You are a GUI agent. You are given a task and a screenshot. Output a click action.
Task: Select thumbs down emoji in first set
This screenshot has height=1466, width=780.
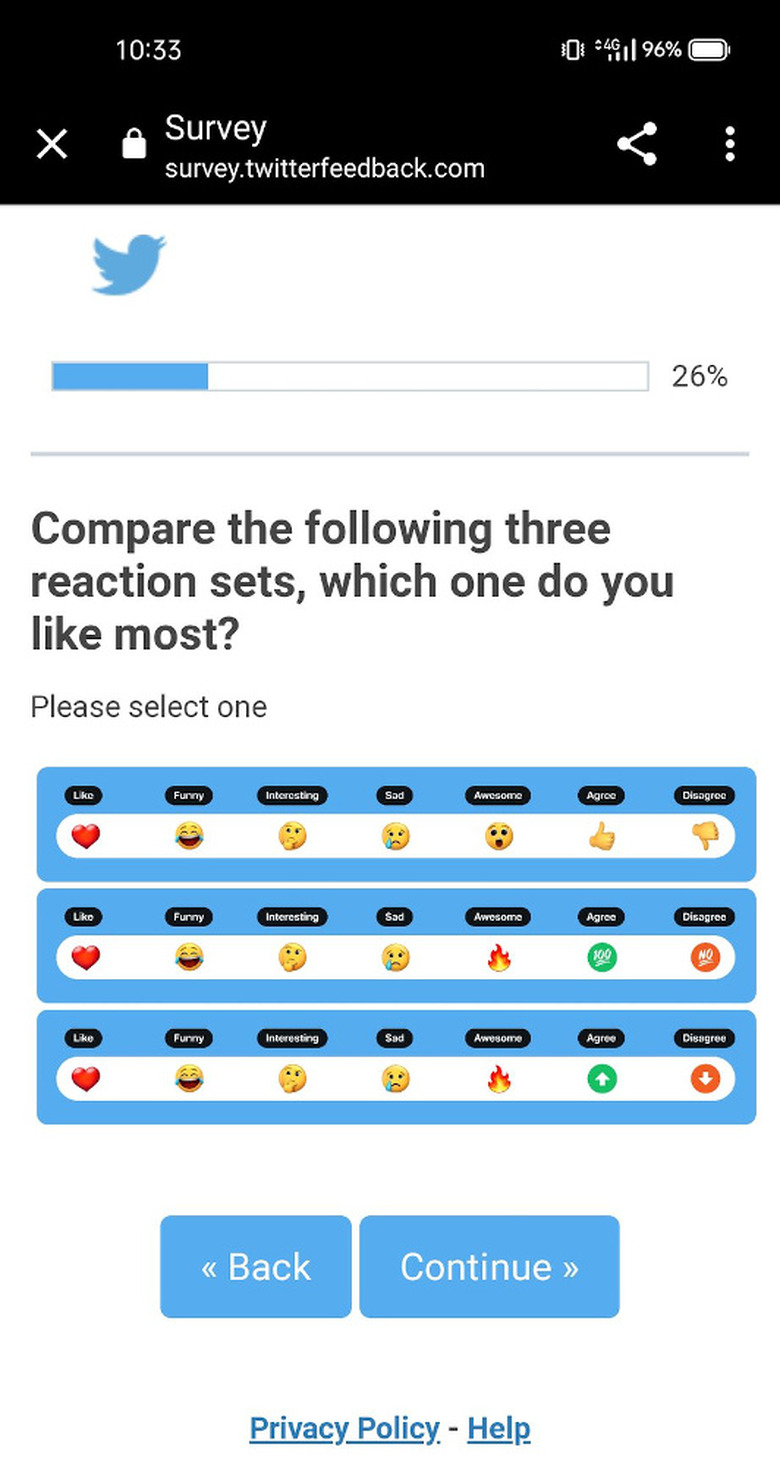point(705,836)
